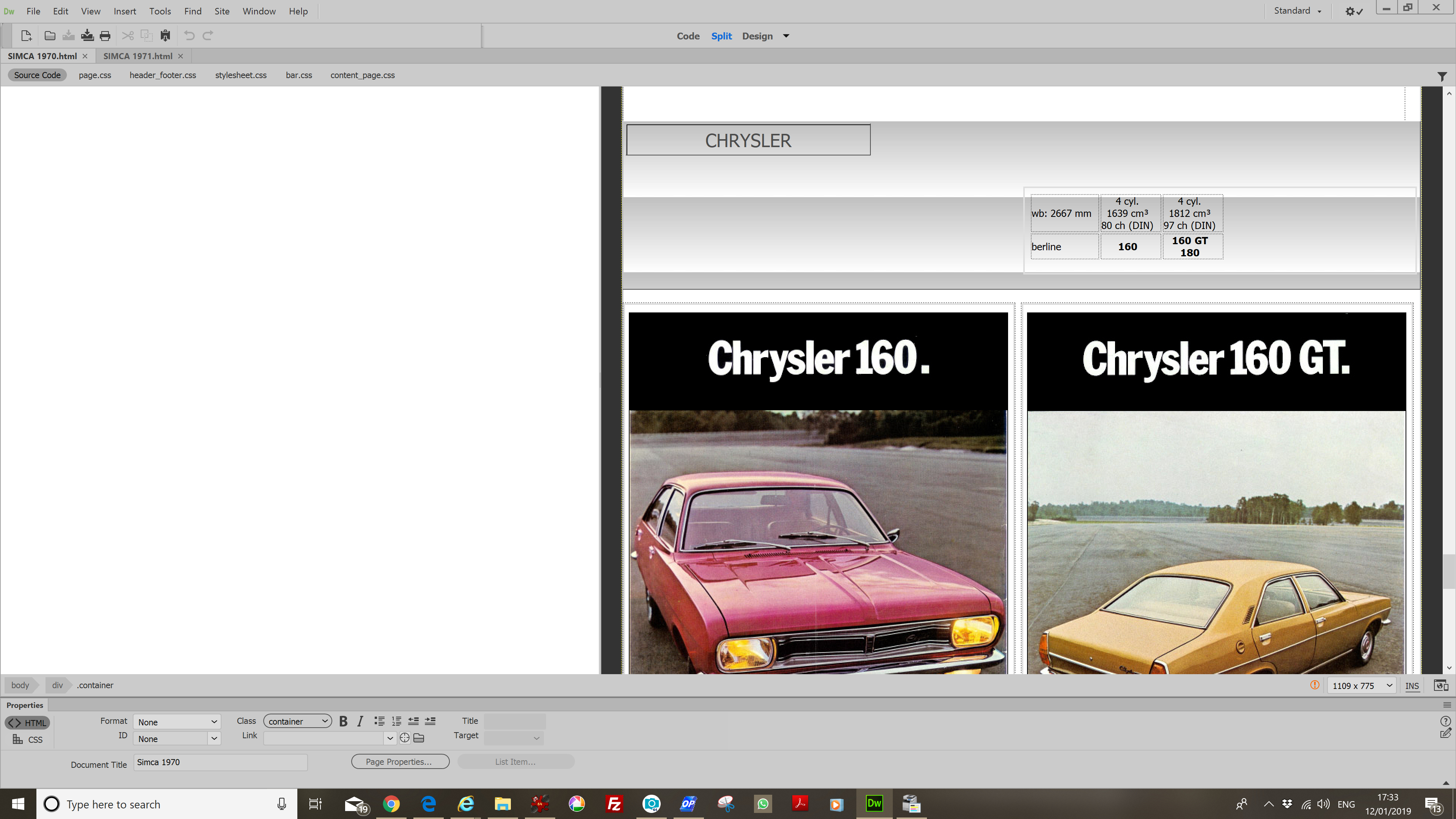
Task: Open related file stylesheet.css
Action: click(x=241, y=75)
